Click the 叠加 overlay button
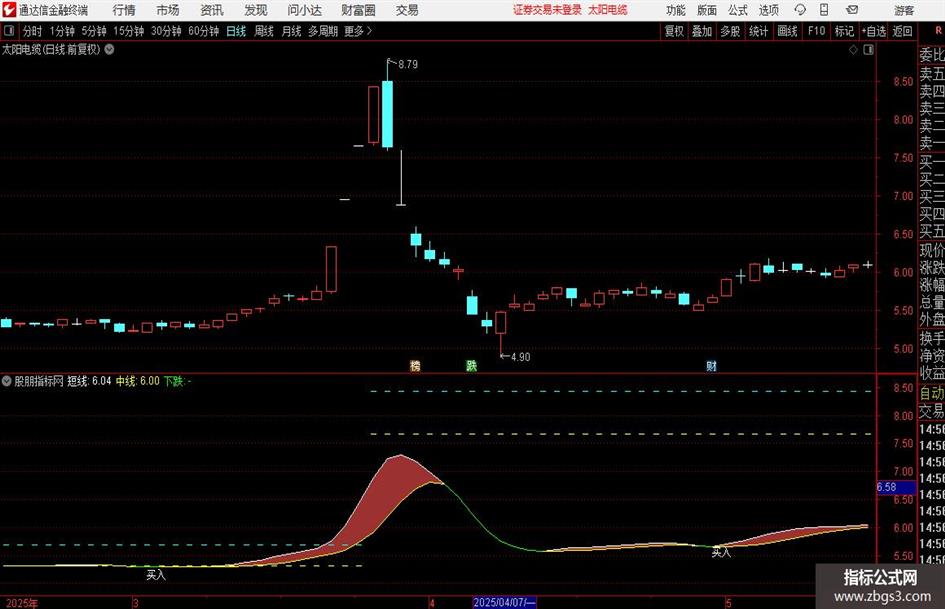 [702, 31]
